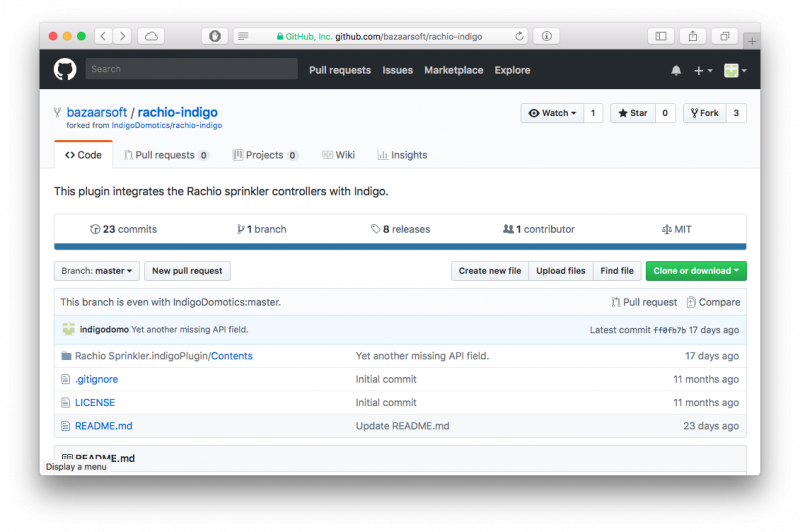Viewport: 800px width, 532px height.
Task: Click Compare link
Action: tap(713, 302)
